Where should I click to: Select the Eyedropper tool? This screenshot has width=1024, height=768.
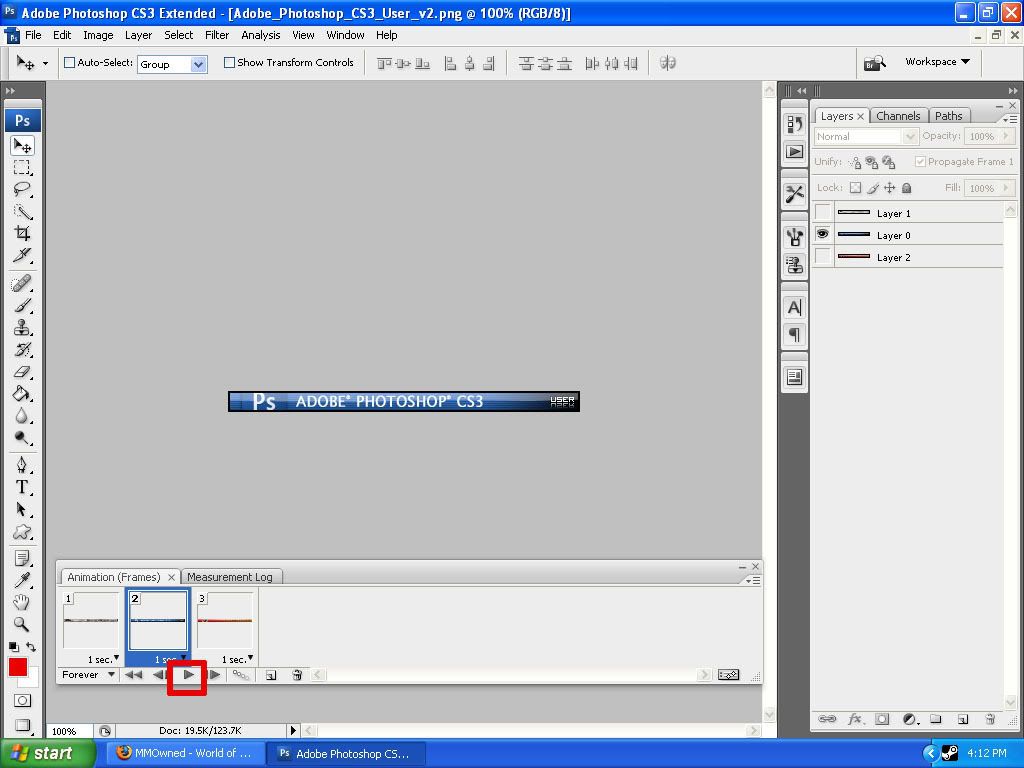(x=22, y=580)
